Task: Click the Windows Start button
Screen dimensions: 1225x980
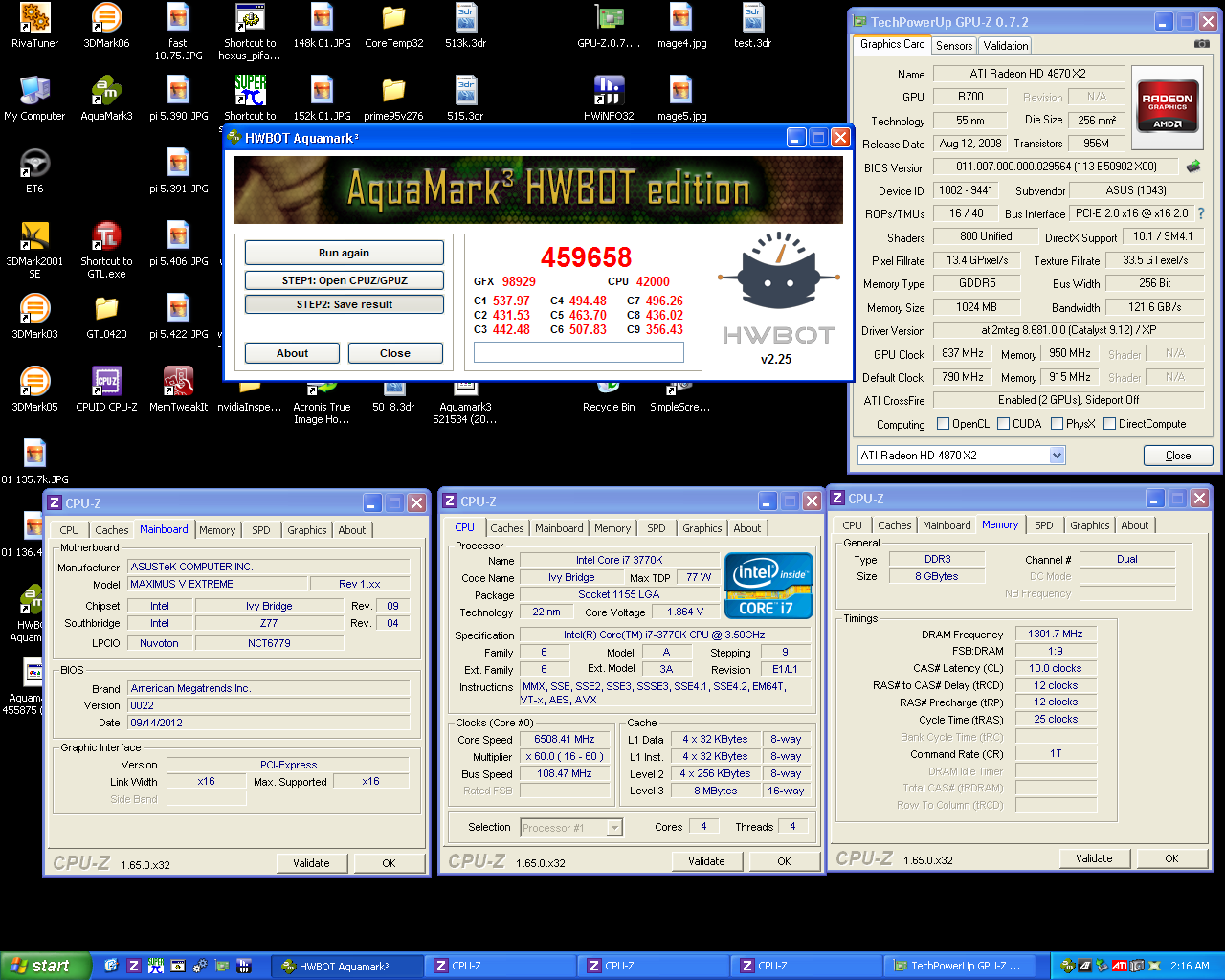Action: click(46, 966)
